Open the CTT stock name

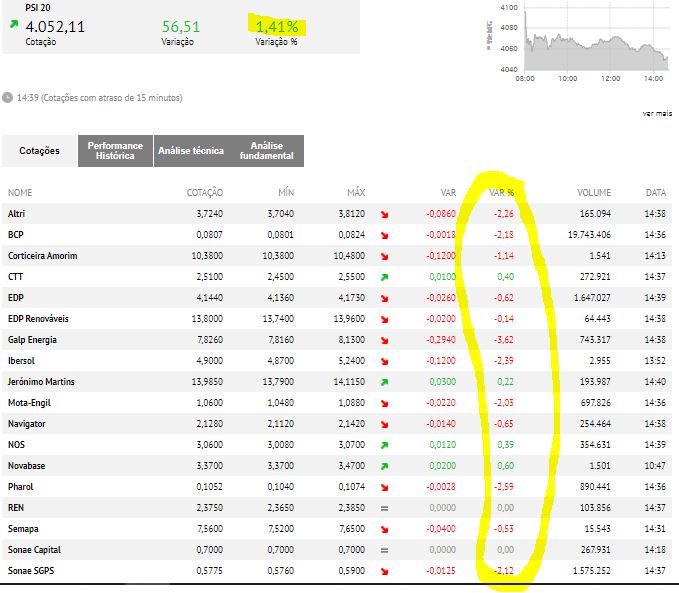pos(15,276)
